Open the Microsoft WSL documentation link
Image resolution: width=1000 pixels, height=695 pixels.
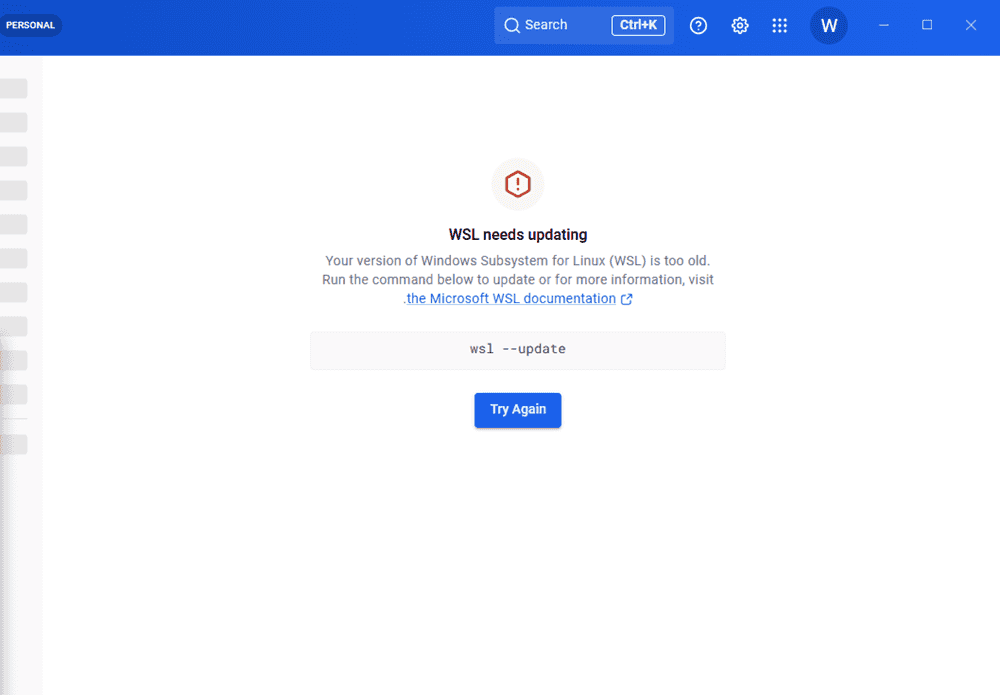point(511,299)
